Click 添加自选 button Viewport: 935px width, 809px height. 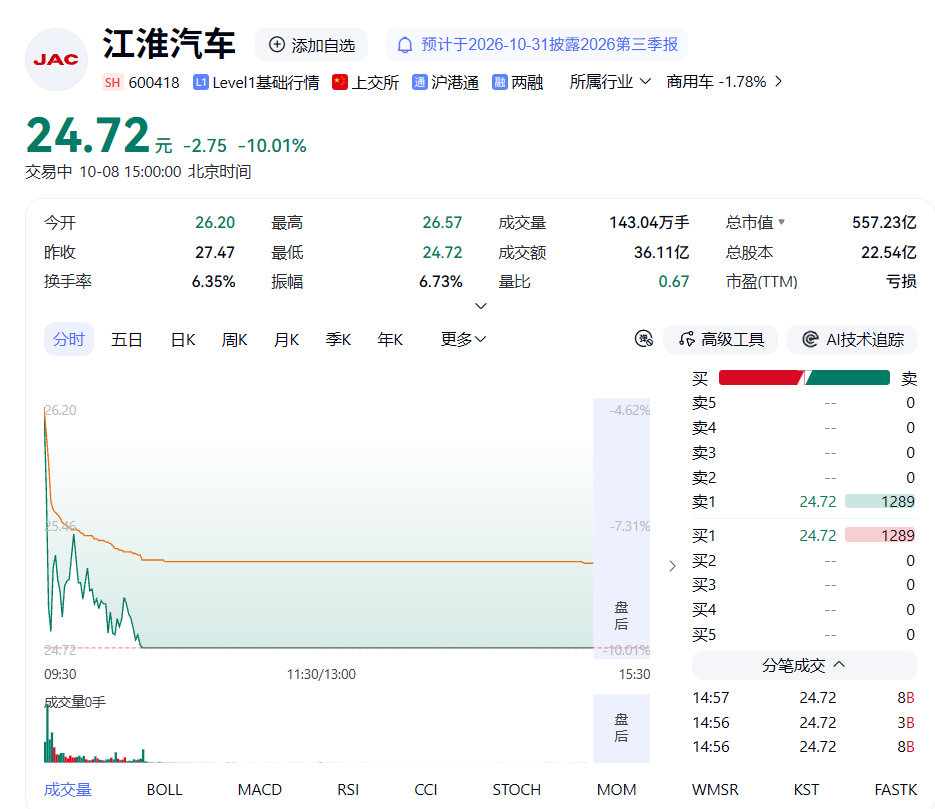tap(311, 45)
